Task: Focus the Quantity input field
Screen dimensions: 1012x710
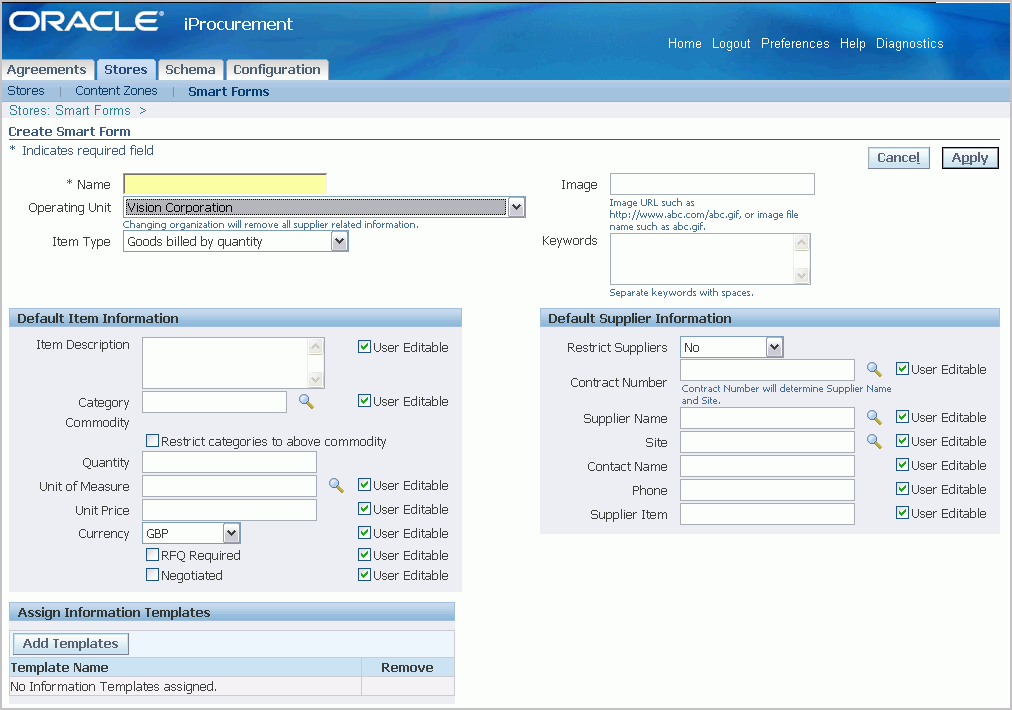Action: pyautogui.click(x=229, y=462)
